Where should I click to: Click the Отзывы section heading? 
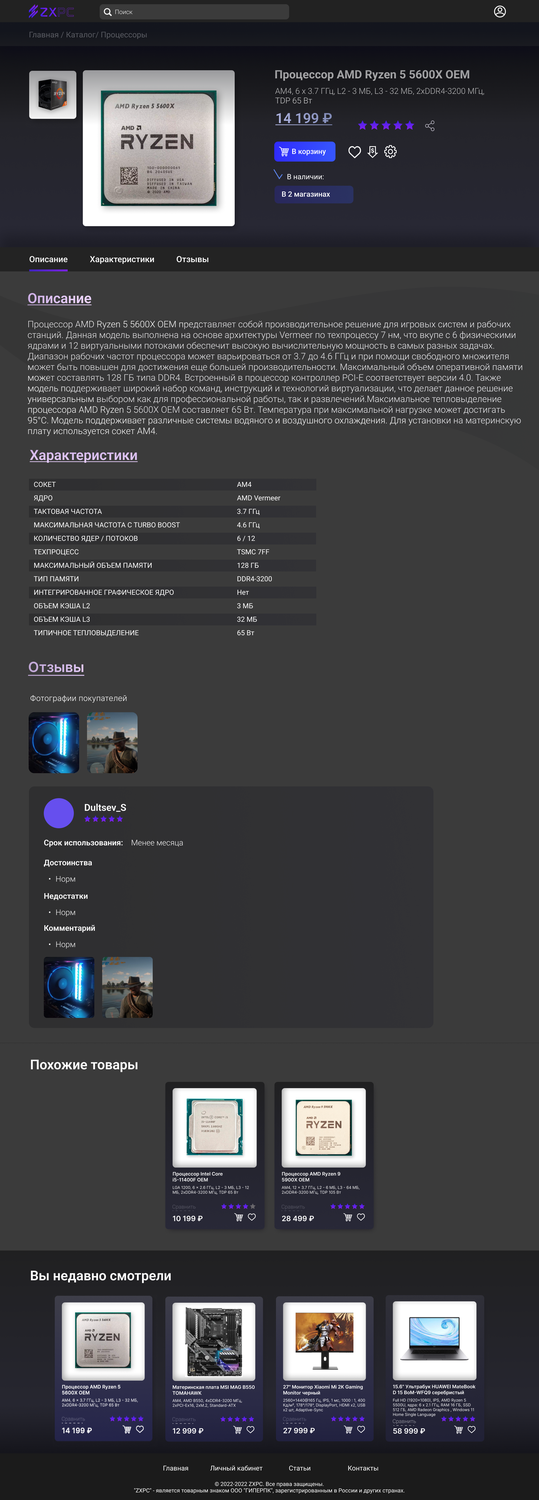[x=56, y=667]
